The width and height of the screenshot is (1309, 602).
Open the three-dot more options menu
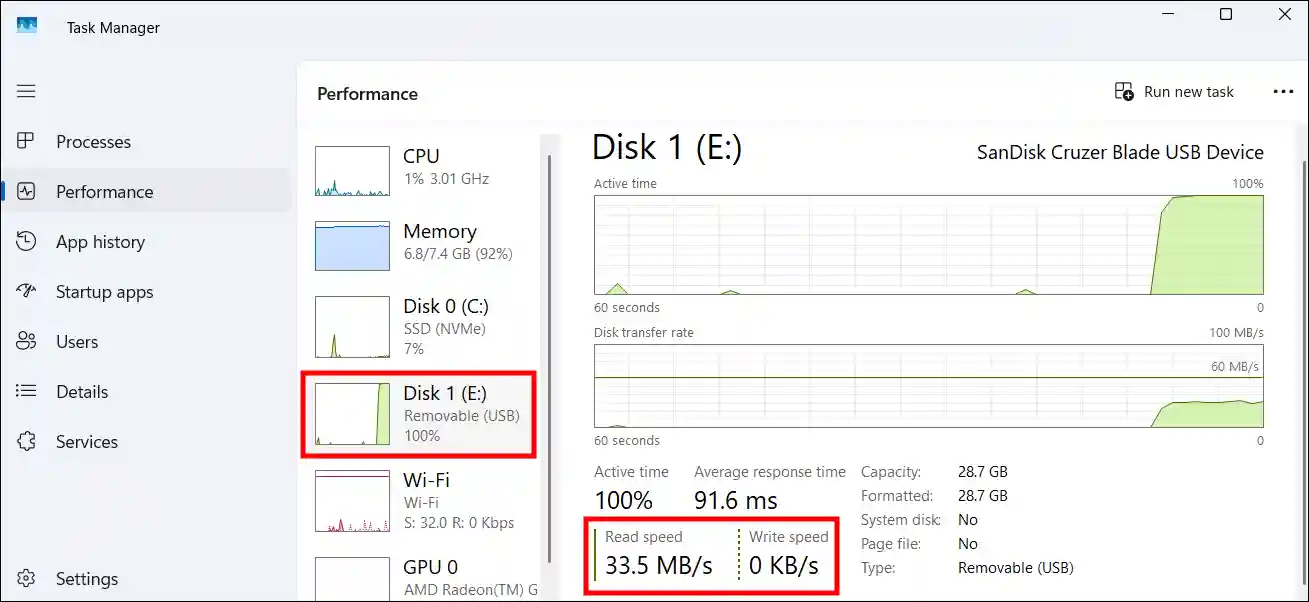pos(1283,91)
